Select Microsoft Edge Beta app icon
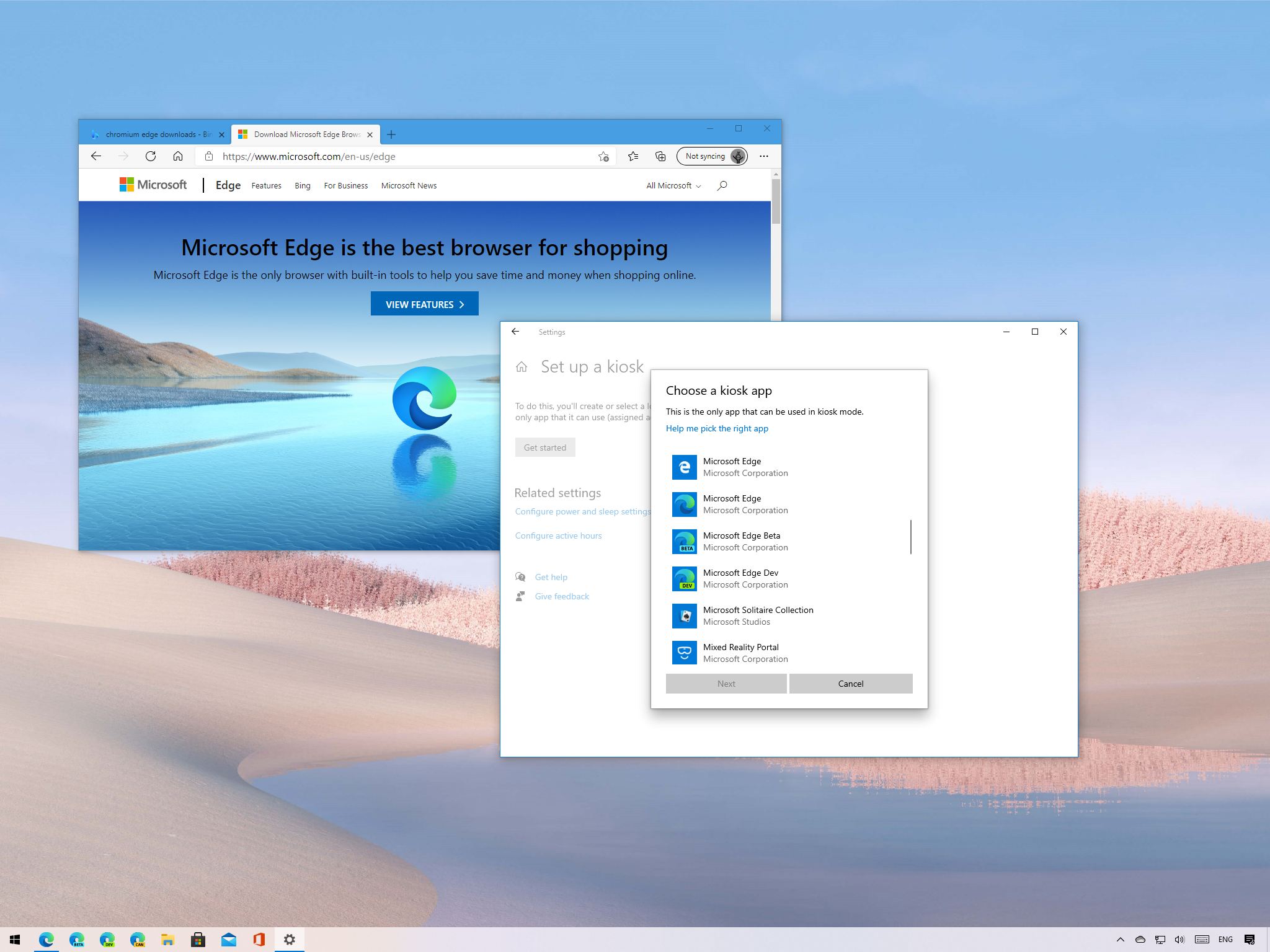 point(683,541)
